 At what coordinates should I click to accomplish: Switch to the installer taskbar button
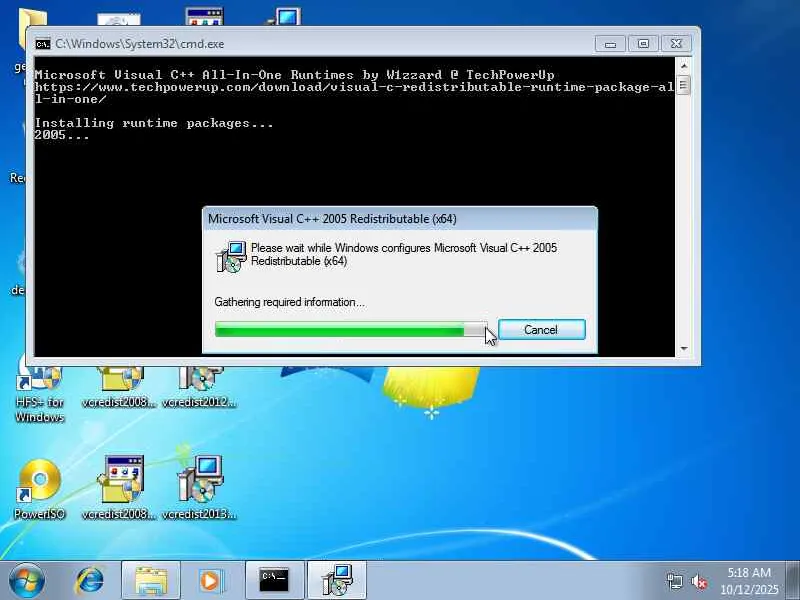point(337,581)
